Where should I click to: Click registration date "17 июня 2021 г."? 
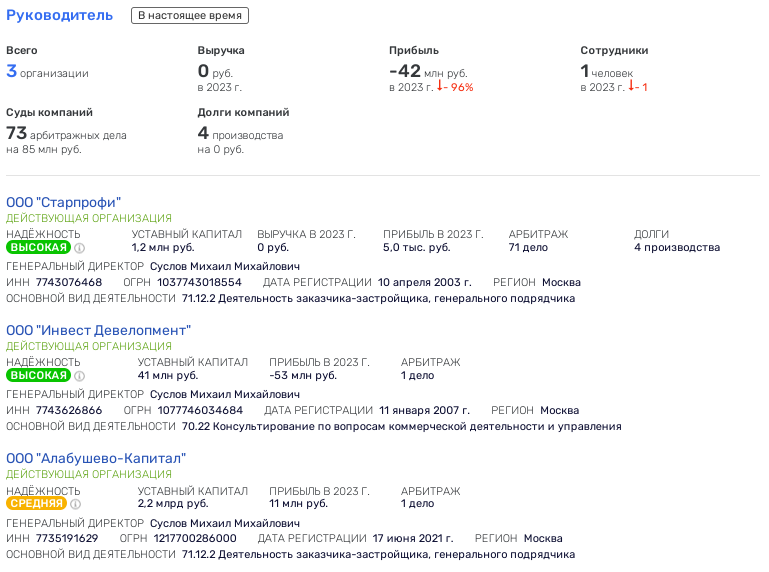413,539
